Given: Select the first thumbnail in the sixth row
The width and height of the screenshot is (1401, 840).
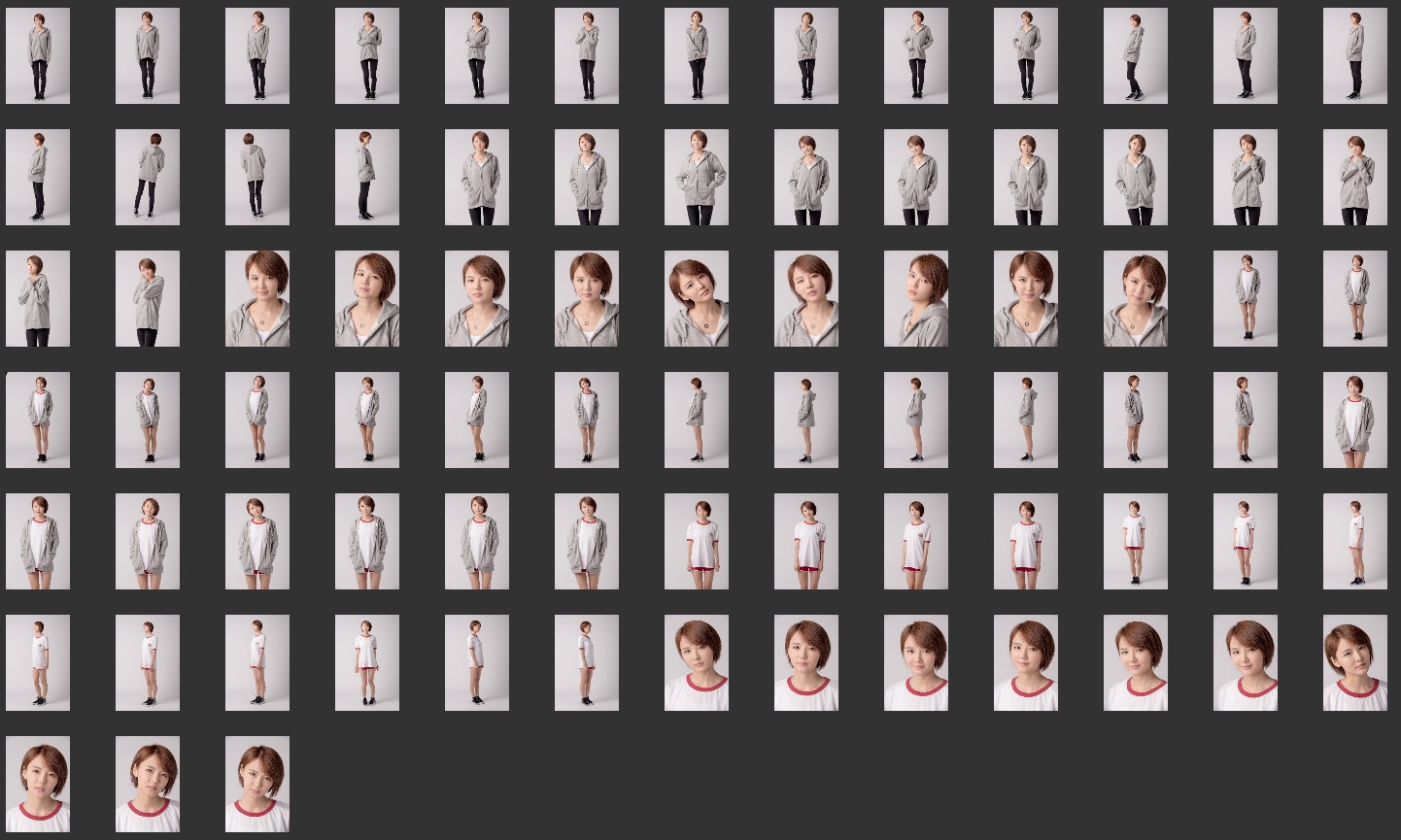Looking at the screenshot, I should pos(38,663).
